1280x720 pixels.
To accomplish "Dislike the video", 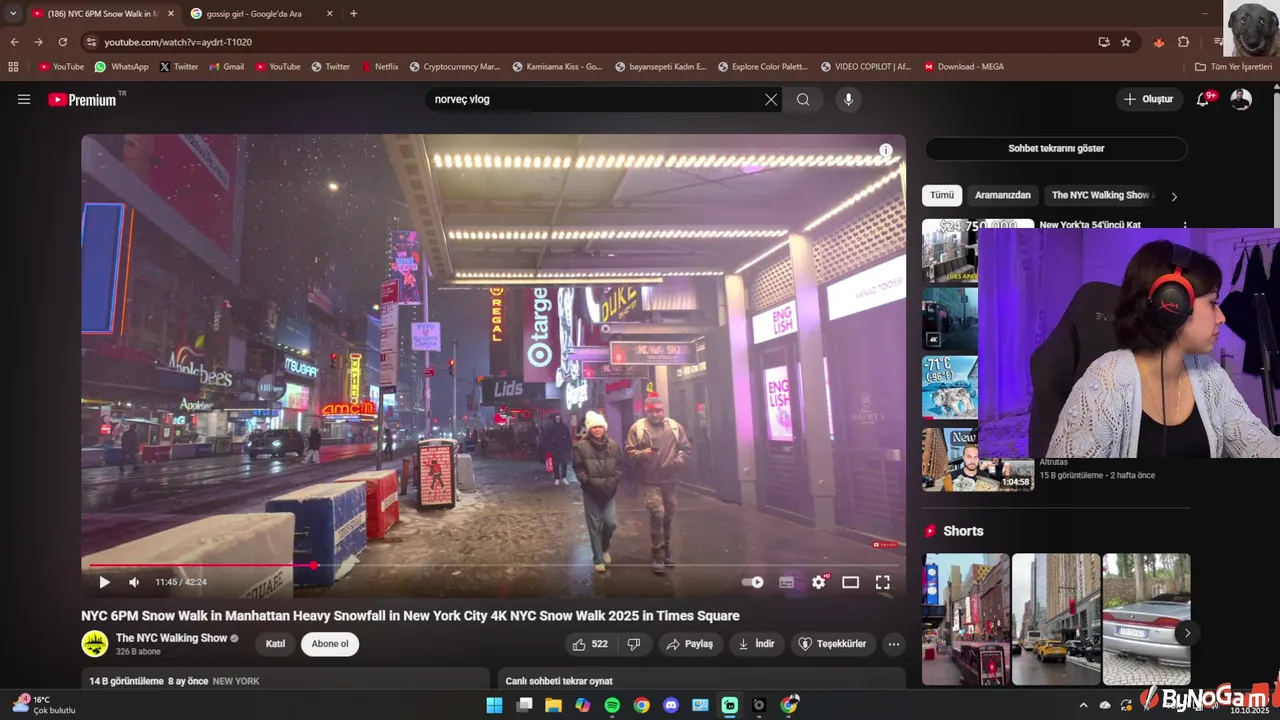I will click(634, 644).
